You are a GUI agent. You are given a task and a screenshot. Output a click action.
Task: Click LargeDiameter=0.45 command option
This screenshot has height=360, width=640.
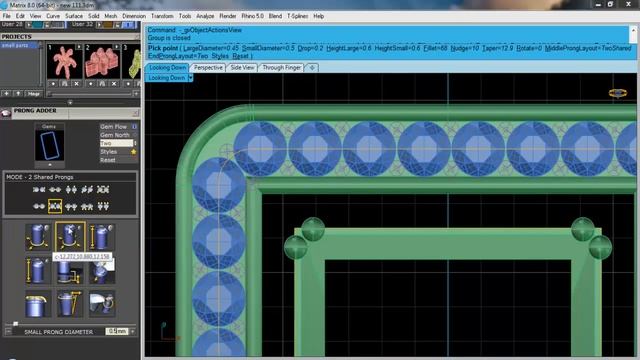(211, 48)
